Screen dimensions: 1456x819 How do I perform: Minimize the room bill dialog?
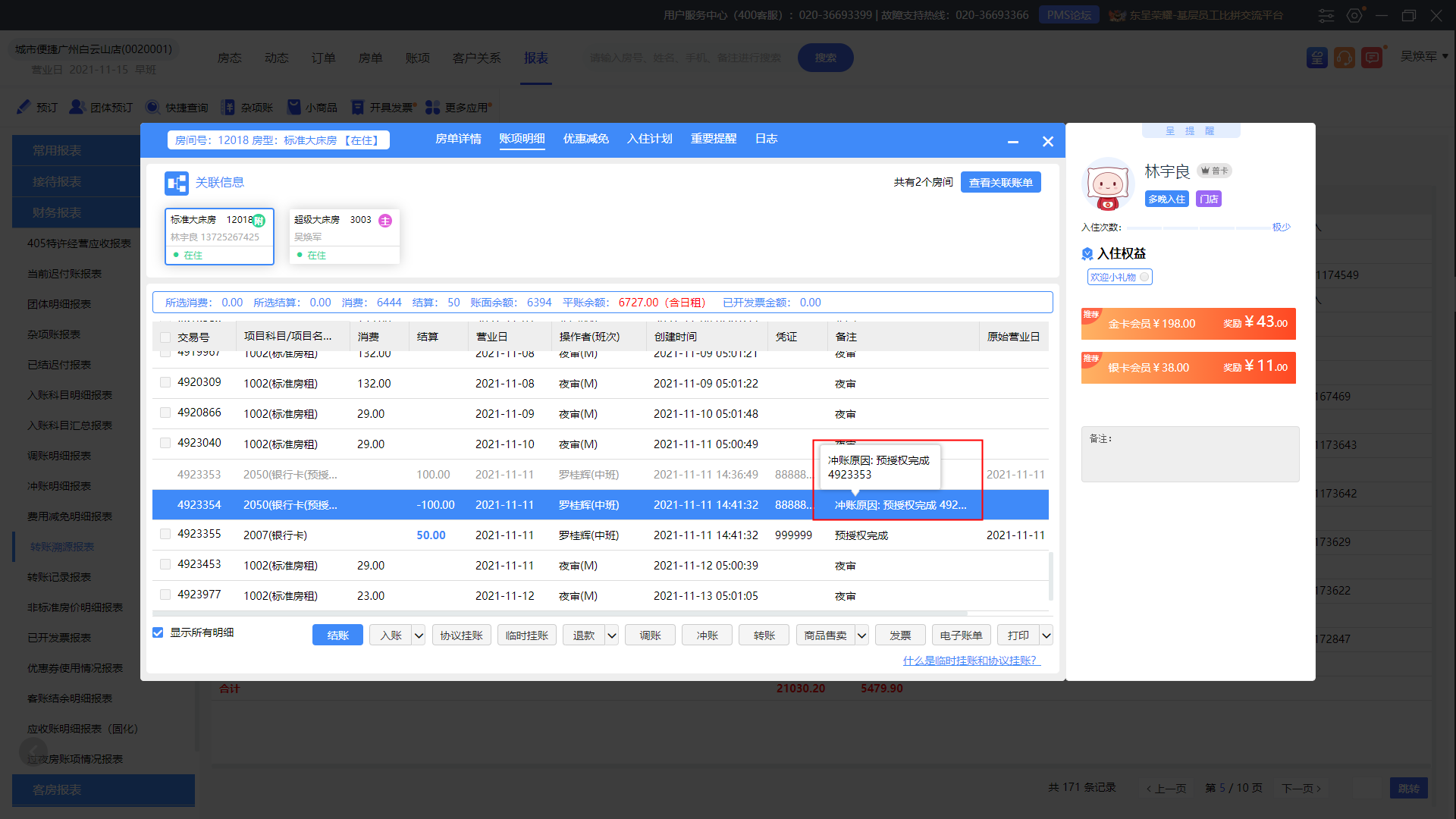tap(1013, 142)
